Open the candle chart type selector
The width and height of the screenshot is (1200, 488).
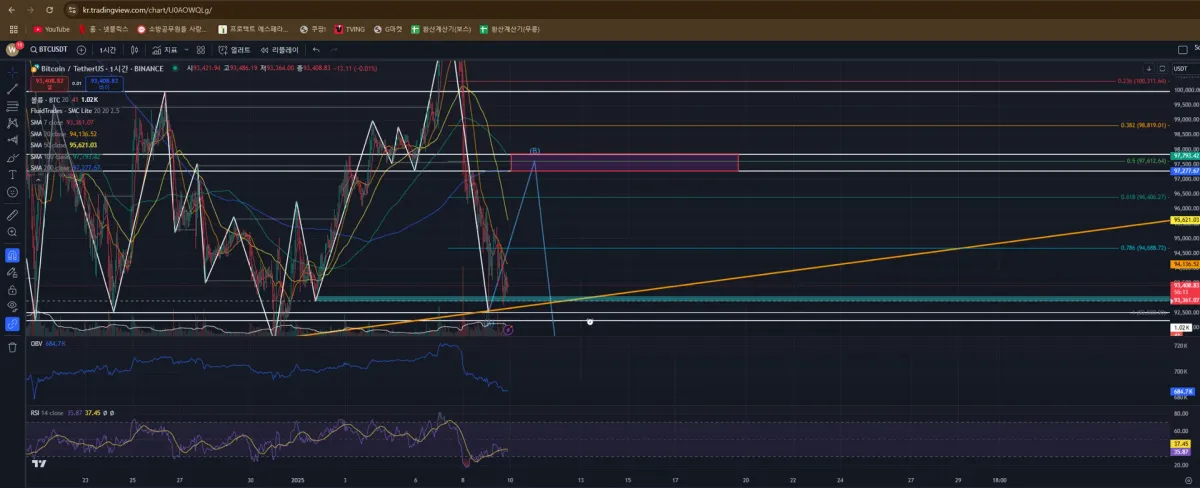tap(133, 49)
